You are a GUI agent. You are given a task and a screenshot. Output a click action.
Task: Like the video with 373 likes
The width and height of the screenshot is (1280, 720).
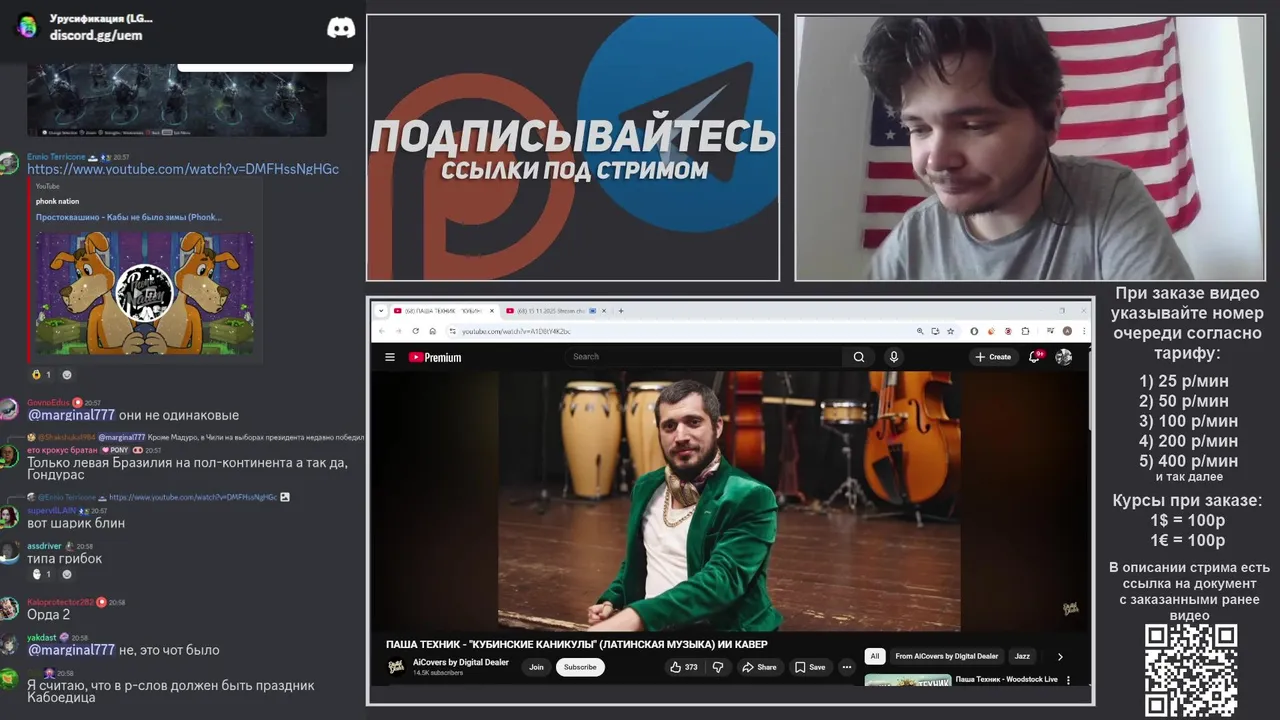pos(684,667)
